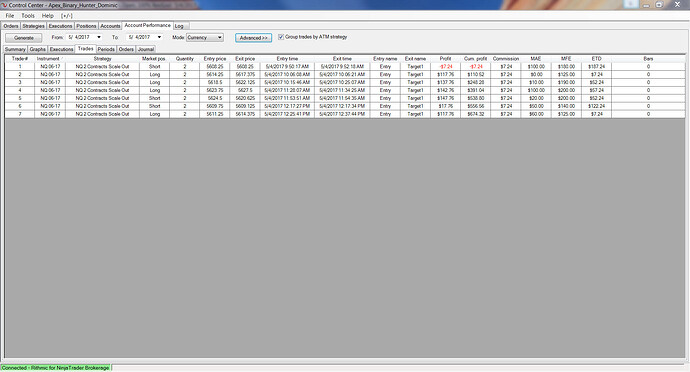Select cum. profit $674.32 in trade 7
Screen dimensions: 690x372
[476, 114]
